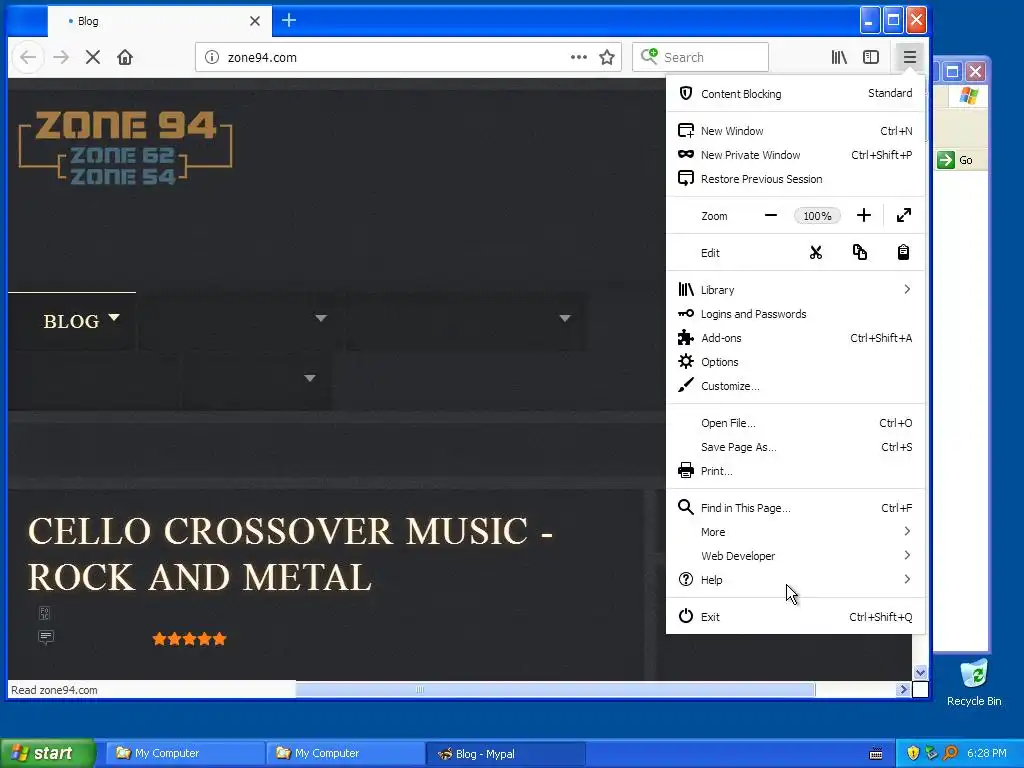Open Cello Crossover Music article heading
The height and width of the screenshot is (768, 1024).
coord(290,554)
